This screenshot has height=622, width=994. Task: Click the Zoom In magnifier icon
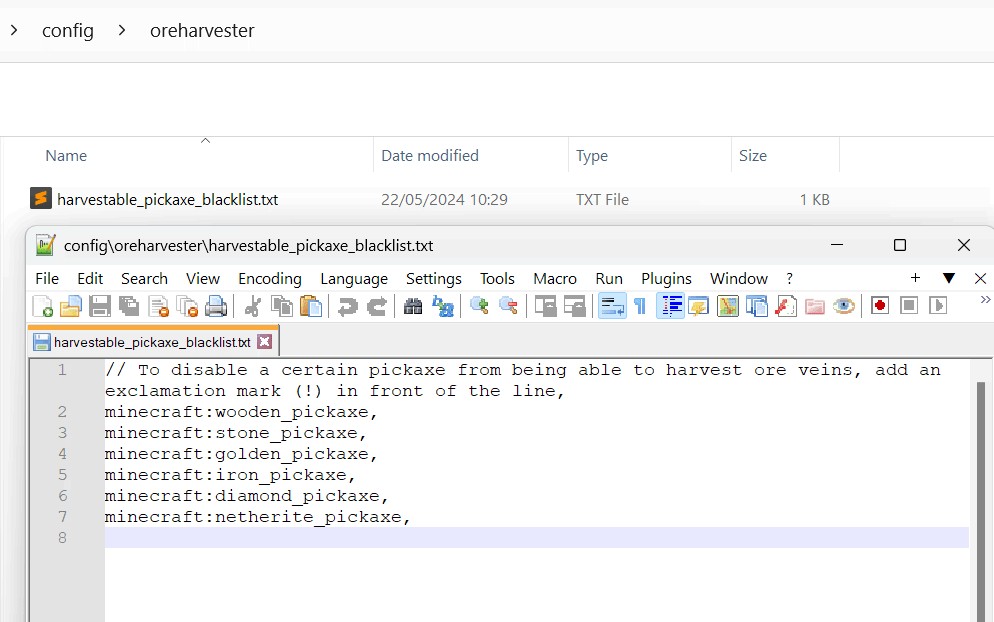pyautogui.click(x=480, y=306)
